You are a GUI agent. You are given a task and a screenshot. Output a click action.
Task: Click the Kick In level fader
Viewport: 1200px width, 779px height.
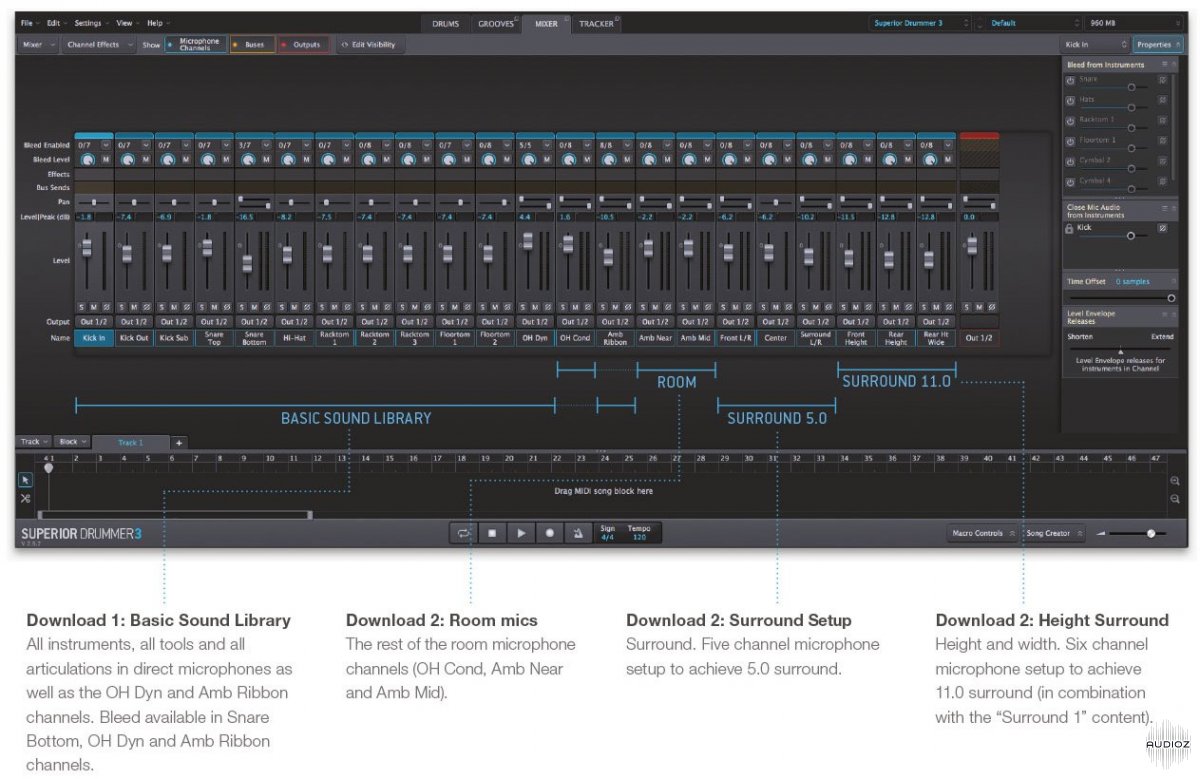coord(87,247)
